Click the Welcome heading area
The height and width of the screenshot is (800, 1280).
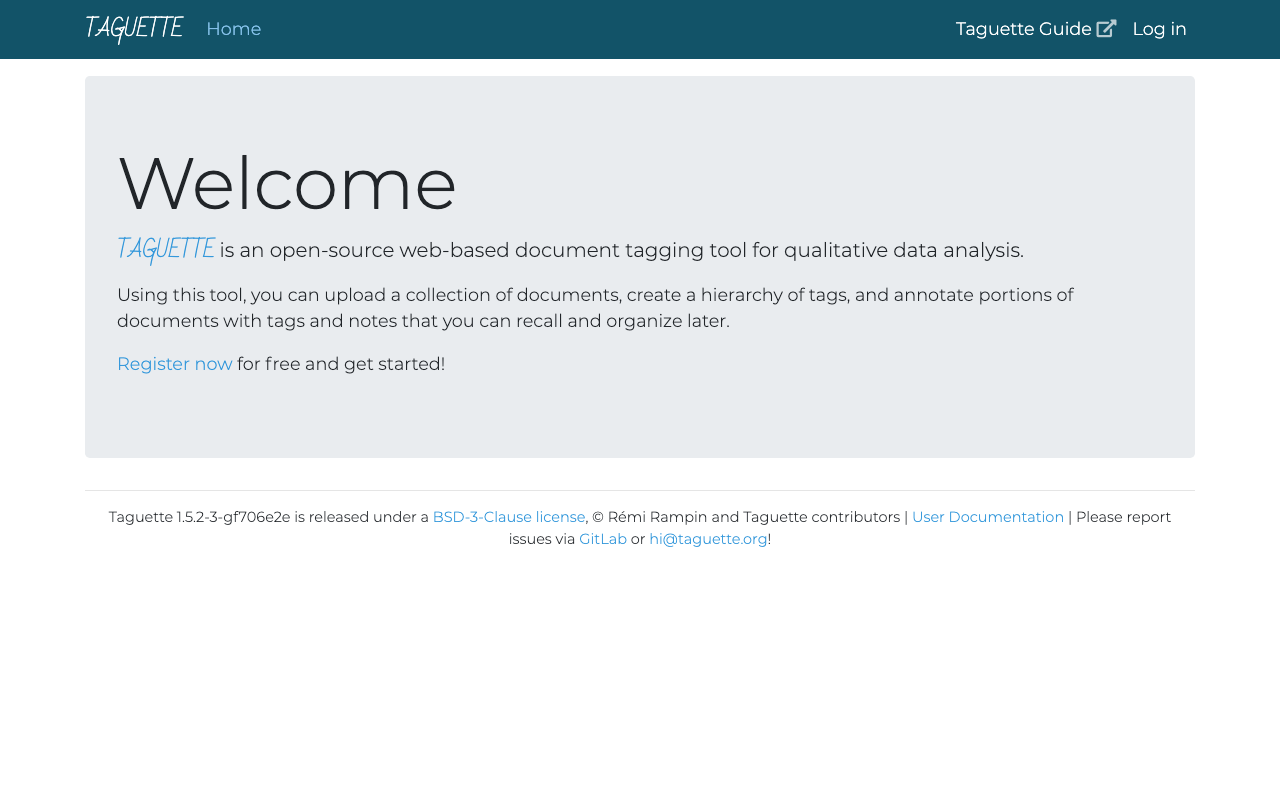tap(286, 185)
